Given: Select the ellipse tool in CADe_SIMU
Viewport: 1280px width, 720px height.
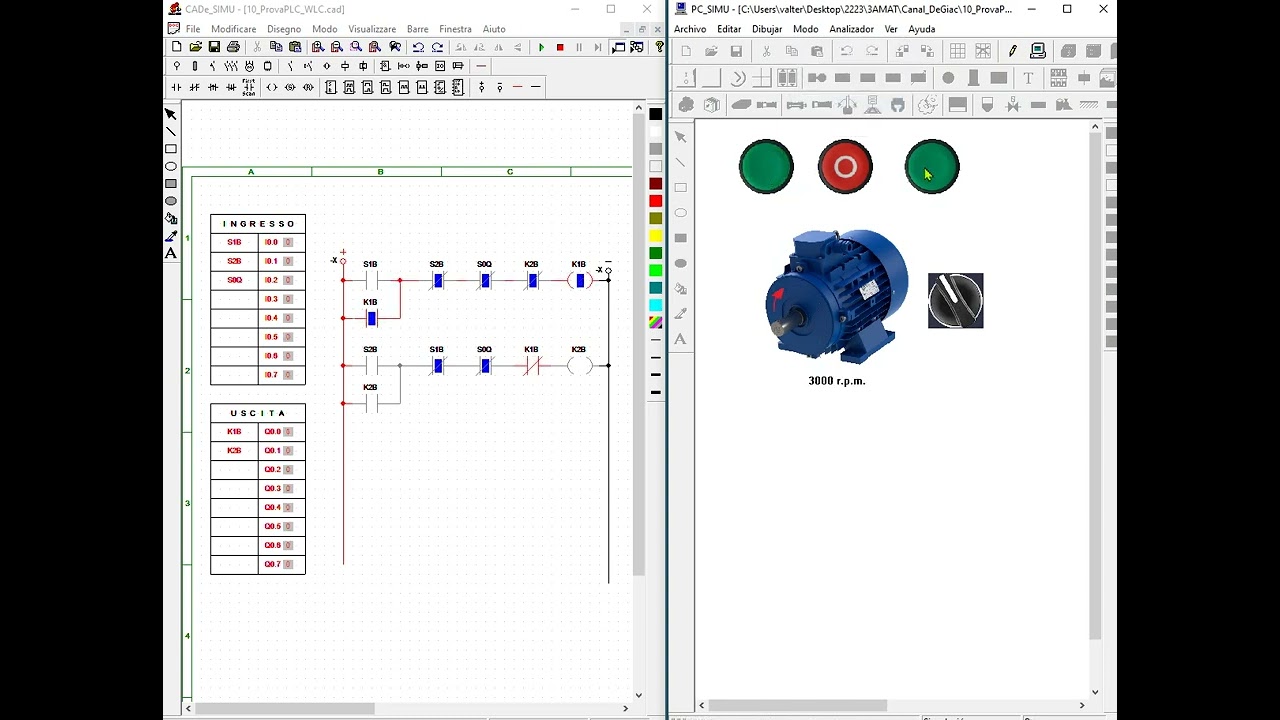Looking at the screenshot, I should coord(171,166).
